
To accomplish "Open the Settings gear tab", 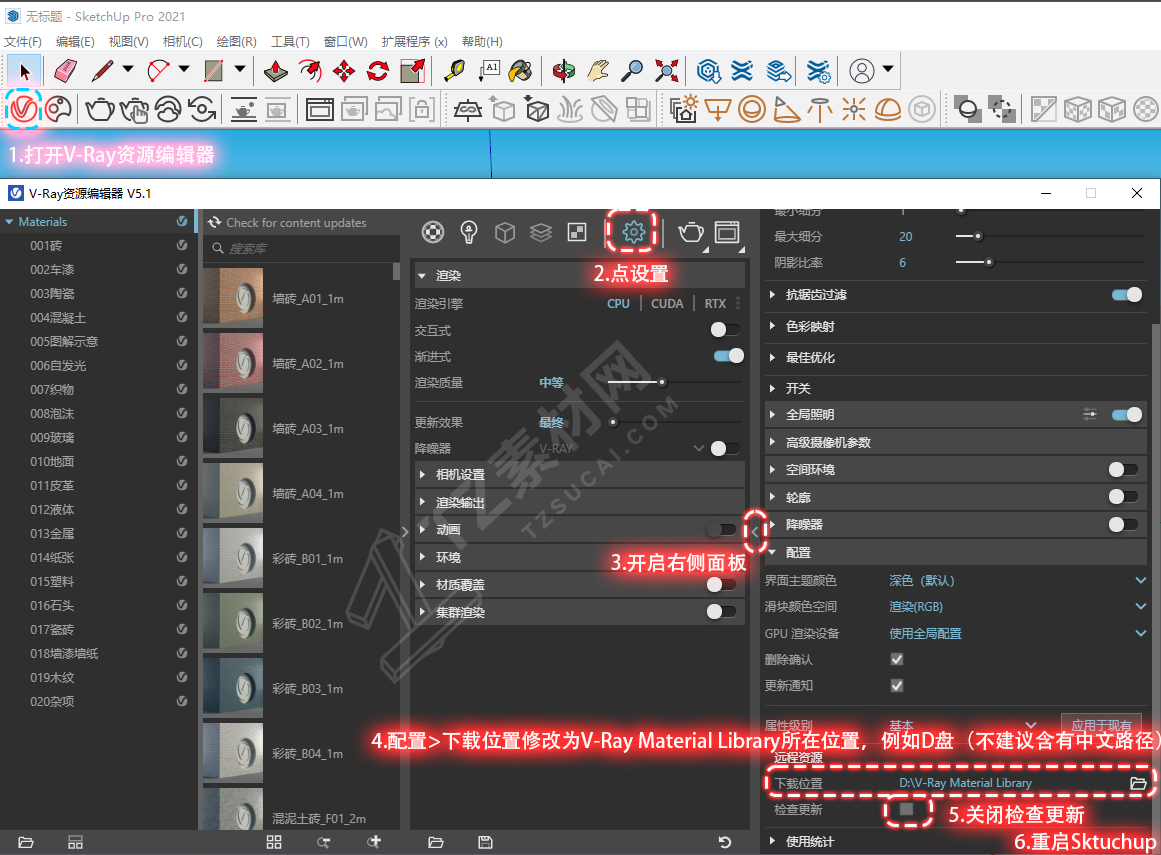I will [633, 232].
